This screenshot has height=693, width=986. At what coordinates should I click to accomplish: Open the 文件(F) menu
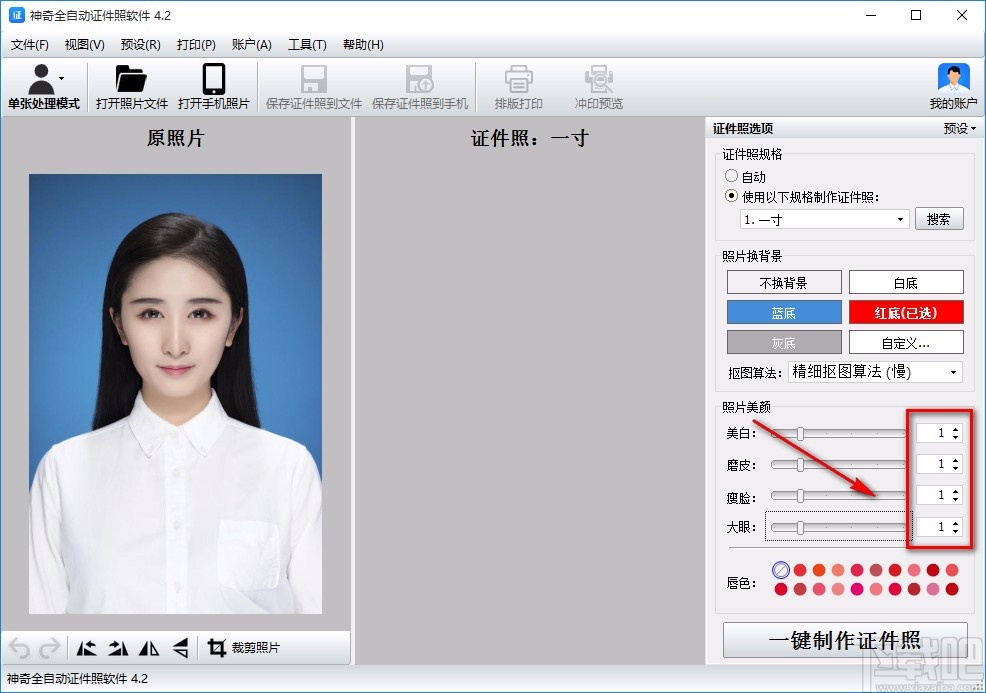pyautogui.click(x=30, y=45)
